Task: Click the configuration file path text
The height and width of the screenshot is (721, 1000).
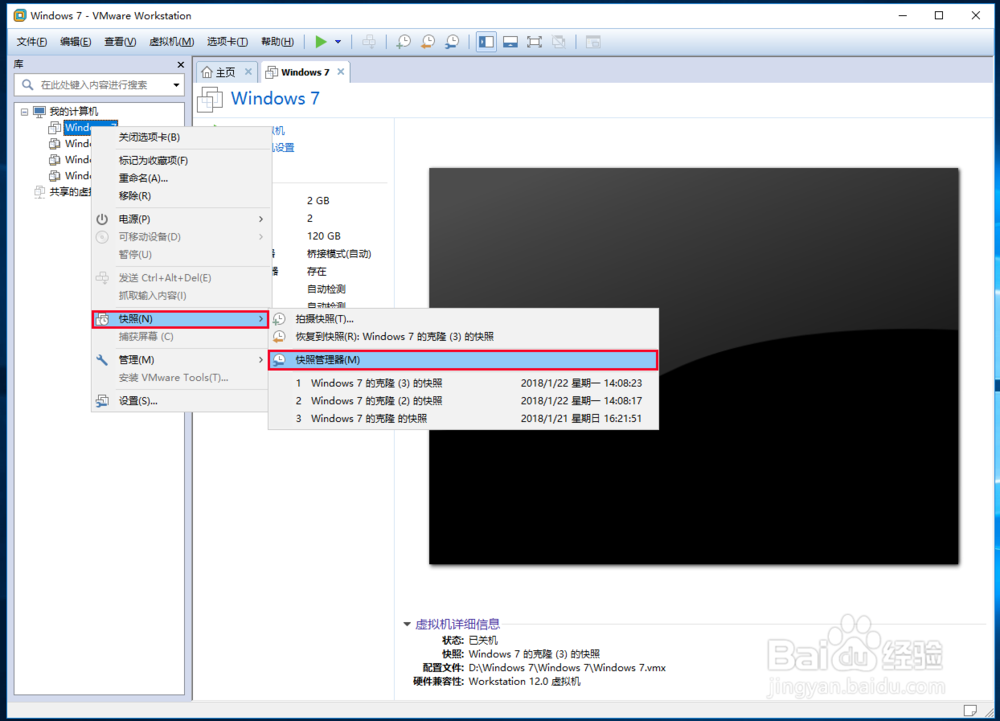Action: [x=567, y=668]
